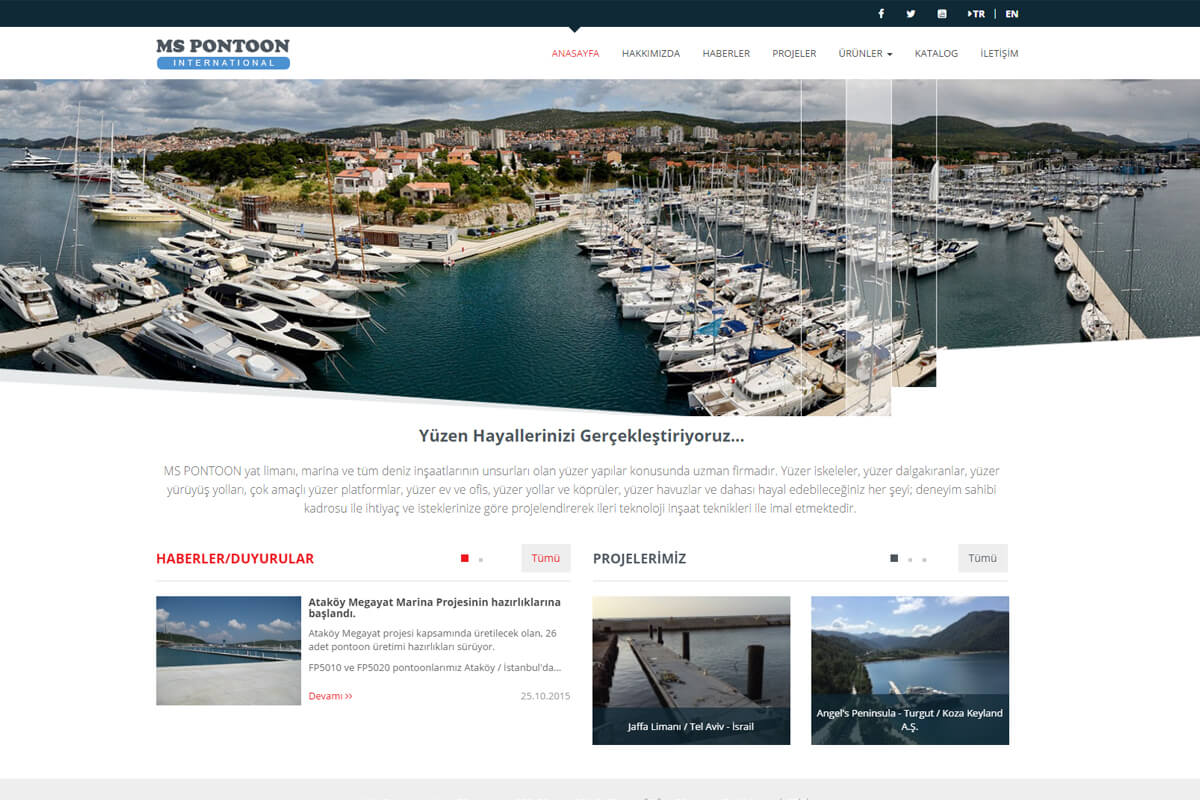The image size is (1200, 800).
Task: Open the Facebook page icon
Action: [881, 14]
